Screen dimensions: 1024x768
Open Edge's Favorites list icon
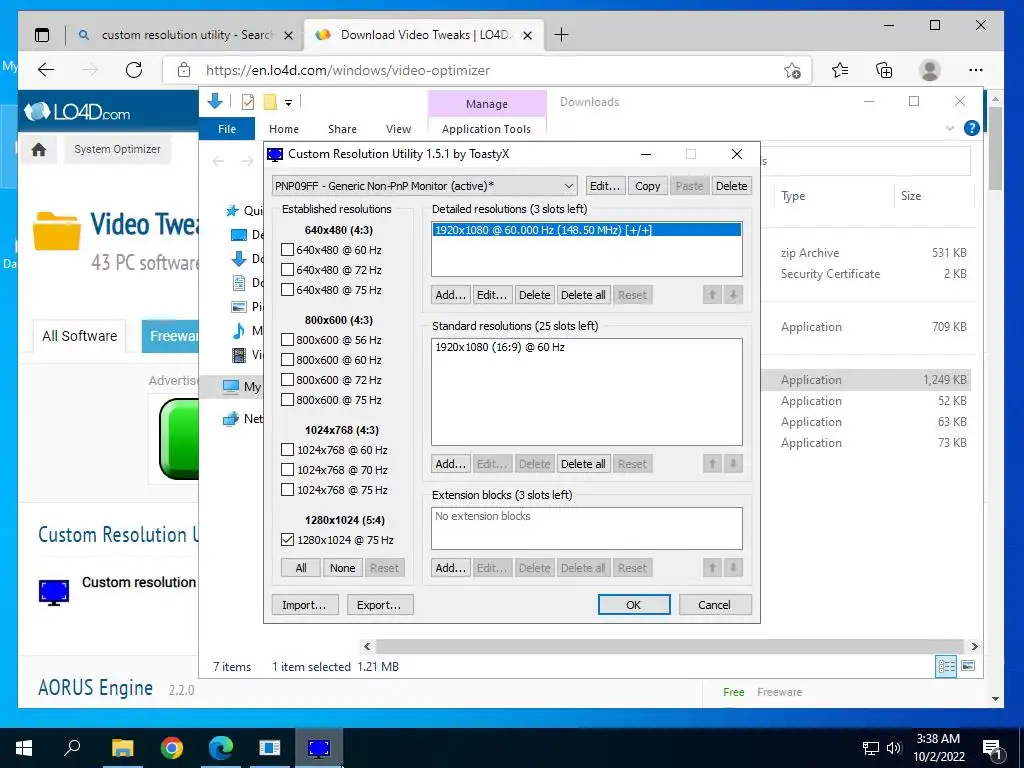tap(840, 70)
